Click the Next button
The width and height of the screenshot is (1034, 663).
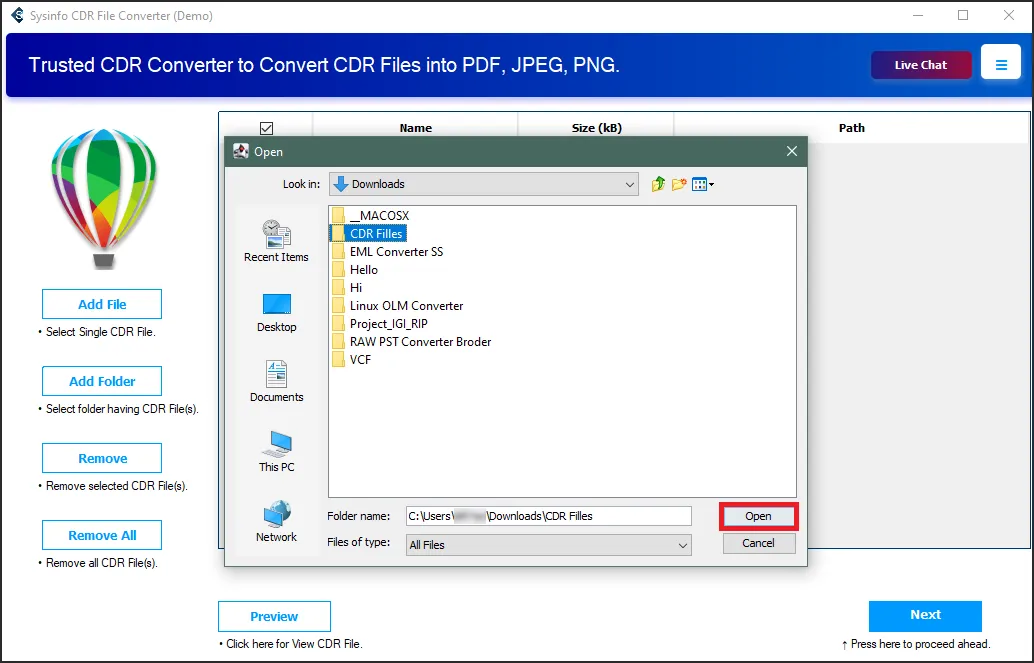tap(925, 615)
